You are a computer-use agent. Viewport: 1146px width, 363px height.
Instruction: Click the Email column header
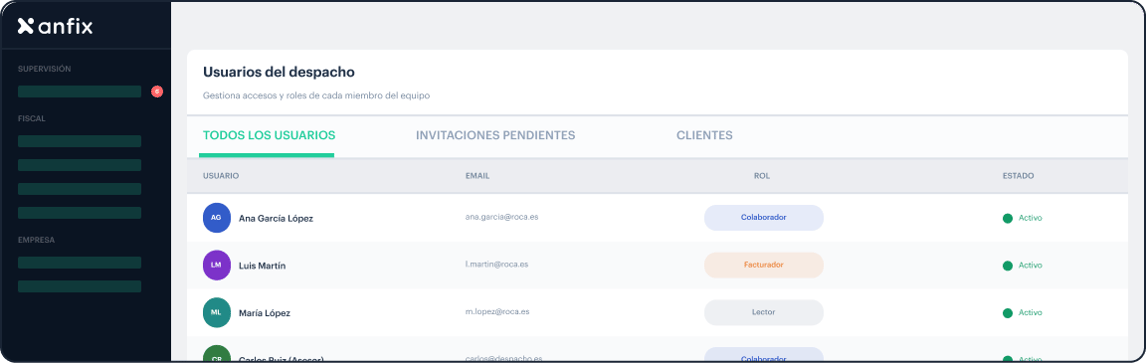coord(477,176)
